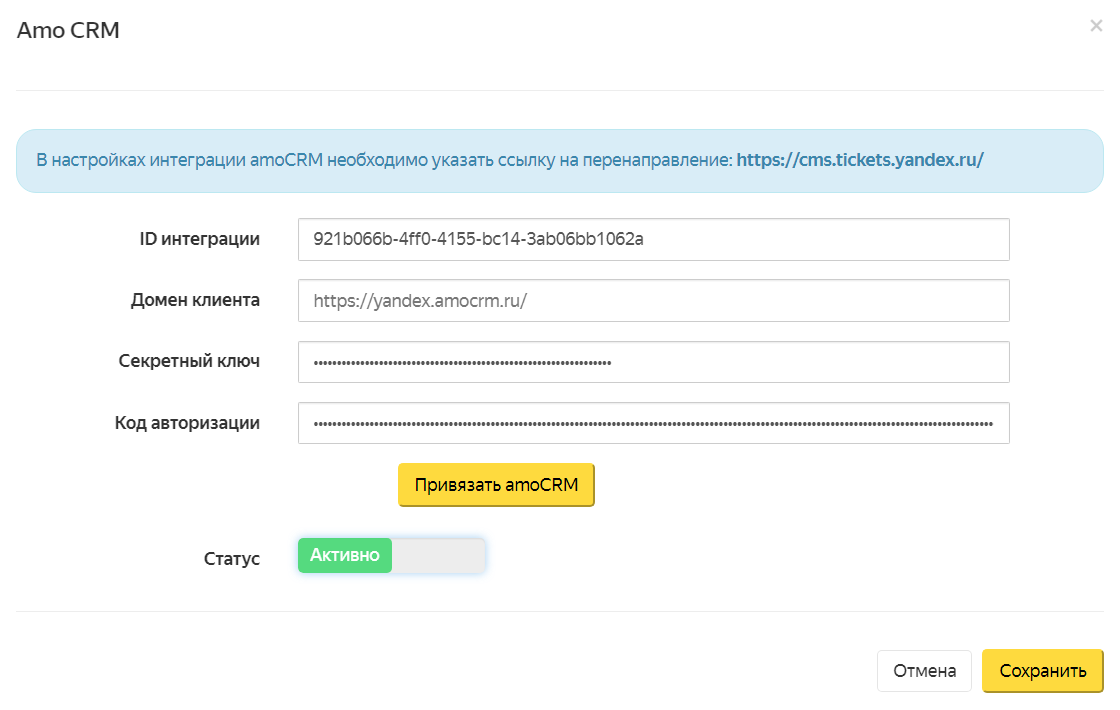Click the Код авторизации label
1120x710 pixels.
click(187, 423)
